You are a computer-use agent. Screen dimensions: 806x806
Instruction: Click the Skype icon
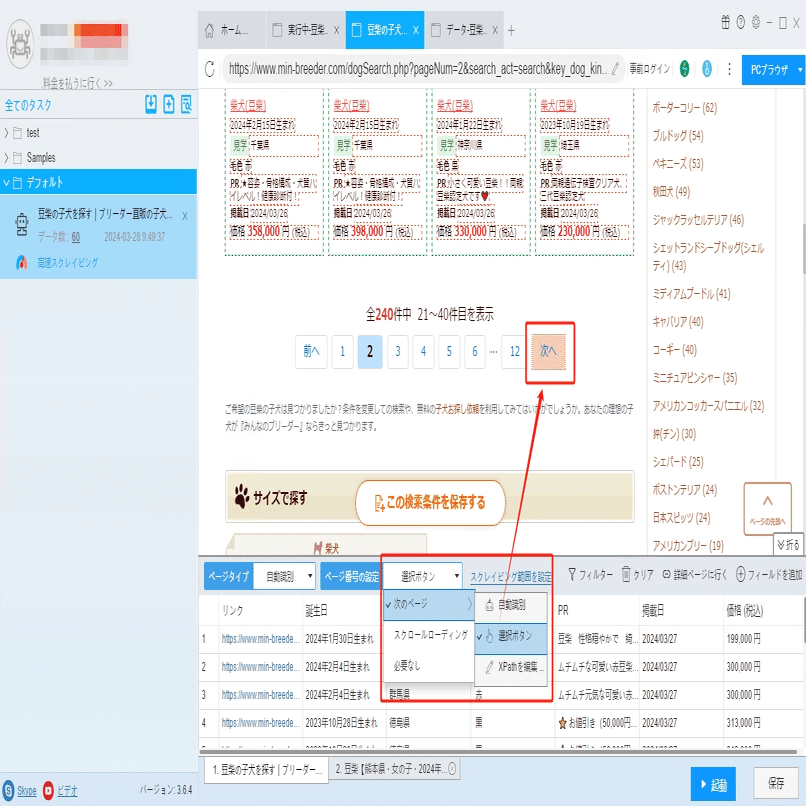pos(8,790)
